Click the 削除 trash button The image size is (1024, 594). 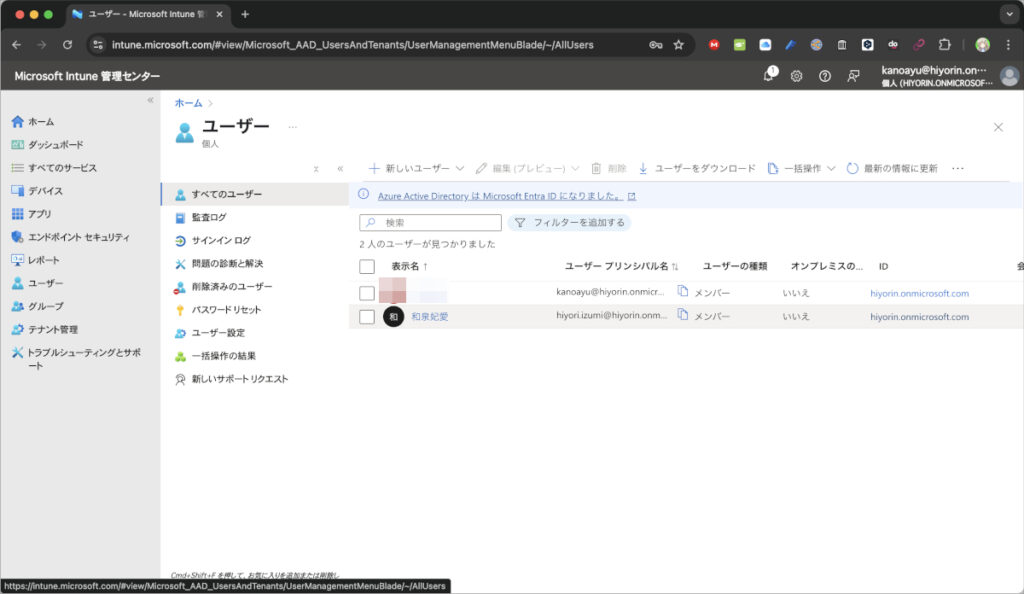[609, 168]
